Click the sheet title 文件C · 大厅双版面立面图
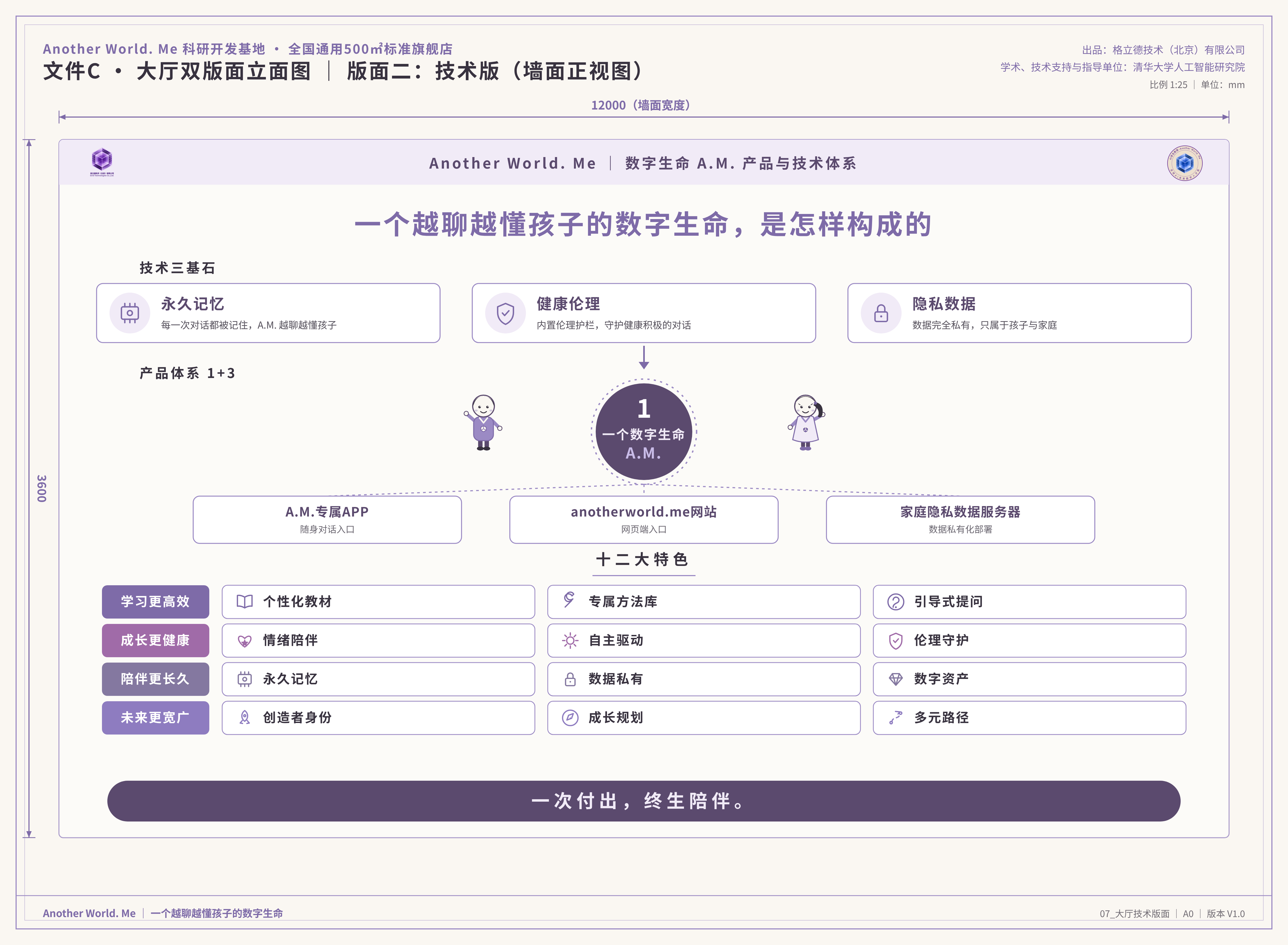This screenshot has height=945, width=1288. click(x=177, y=71)
